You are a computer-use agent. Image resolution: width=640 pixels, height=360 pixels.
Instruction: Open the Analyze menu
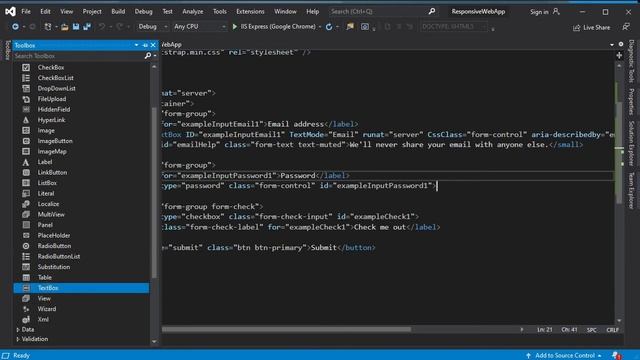tap(193, 11)
